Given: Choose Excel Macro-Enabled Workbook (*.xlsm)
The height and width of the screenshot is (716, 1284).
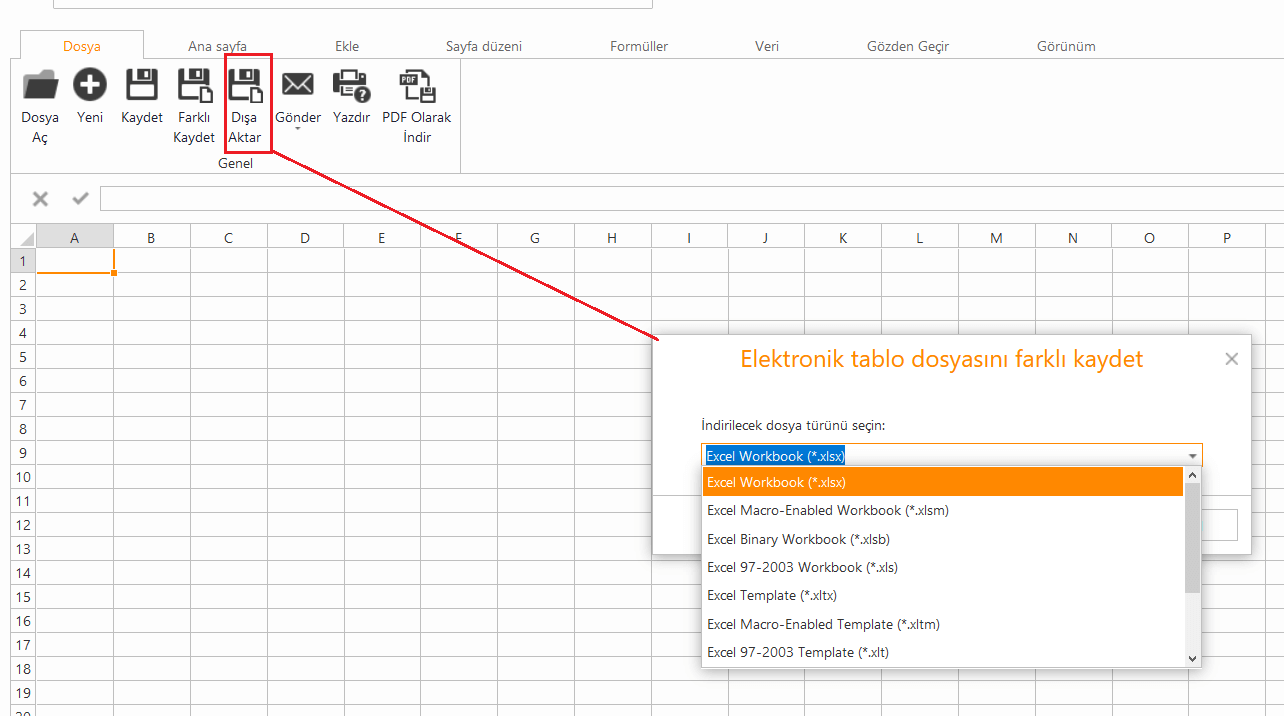Looking at the screenshot, I should tap(942, 510).
